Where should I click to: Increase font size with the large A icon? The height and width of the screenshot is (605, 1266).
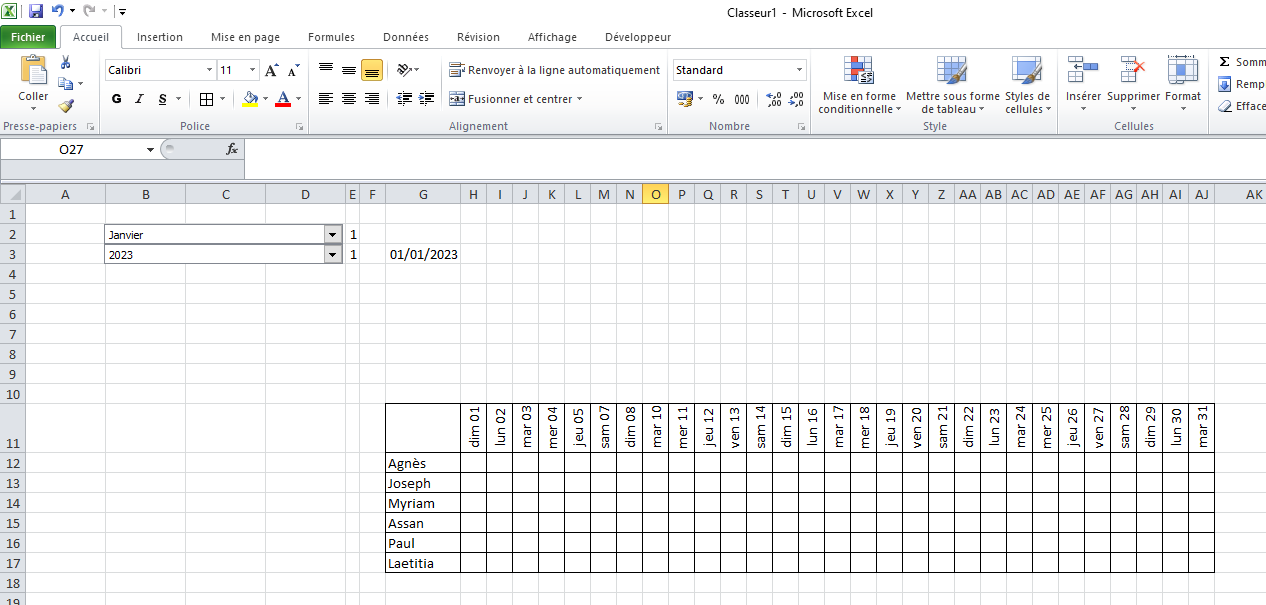tap(271, 70)
